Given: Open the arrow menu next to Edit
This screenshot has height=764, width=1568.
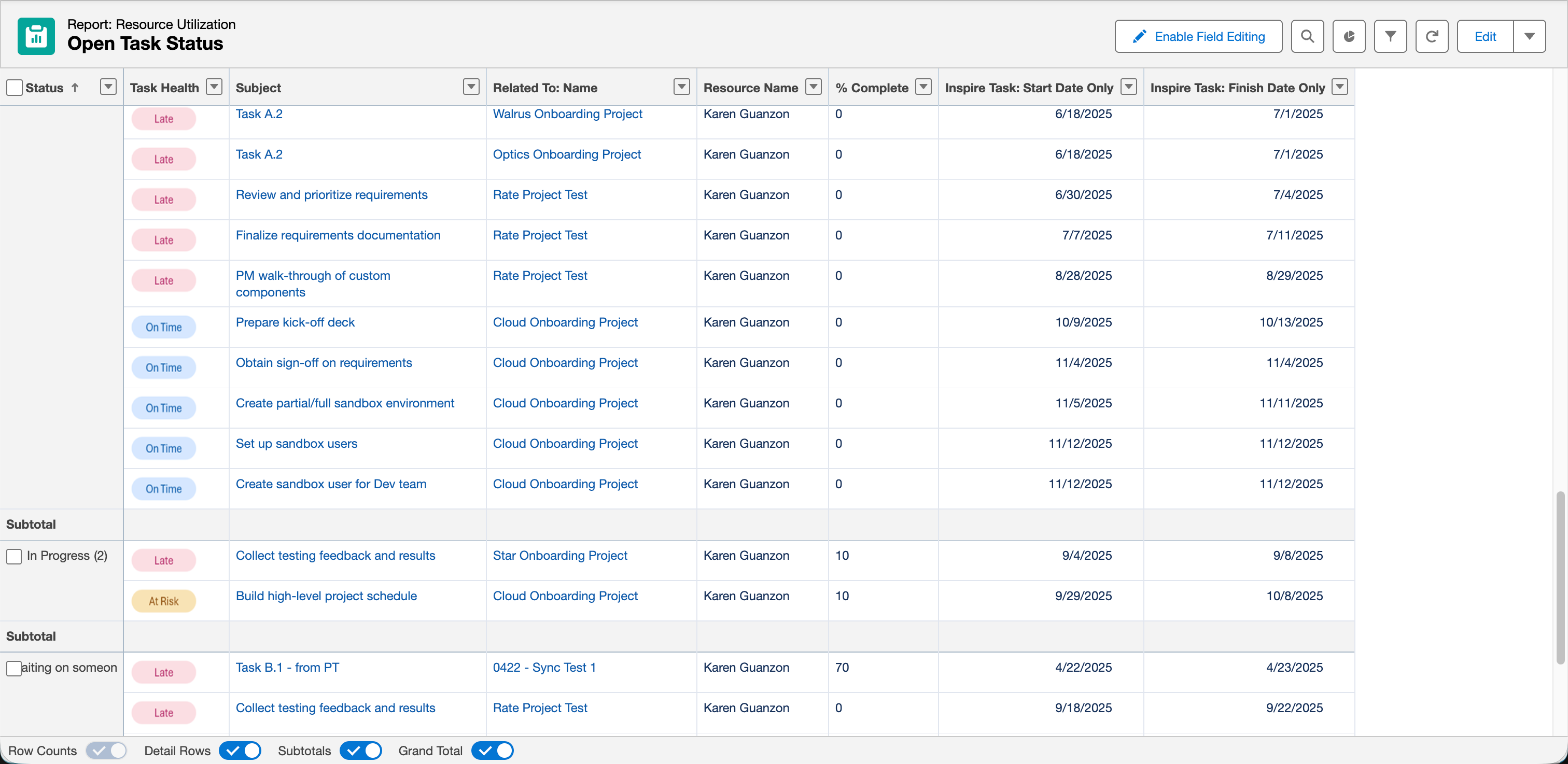Looking at the screenshot, I should point(1529,36).
